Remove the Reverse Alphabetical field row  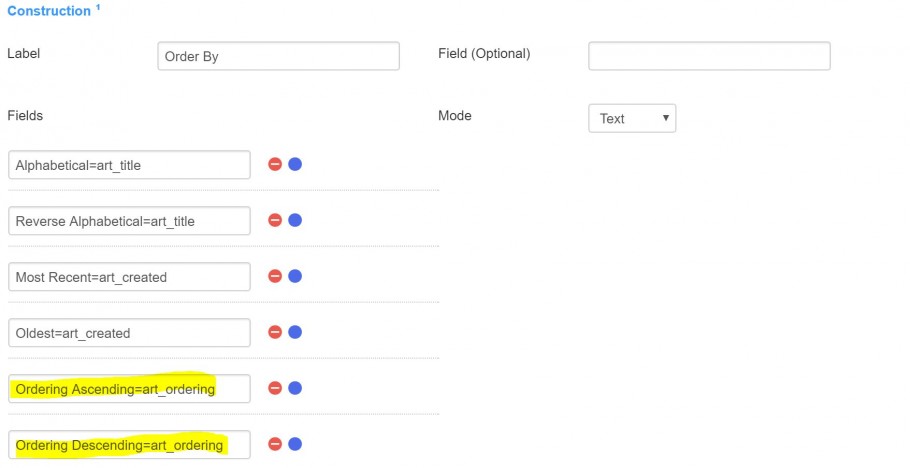[275, 220]
